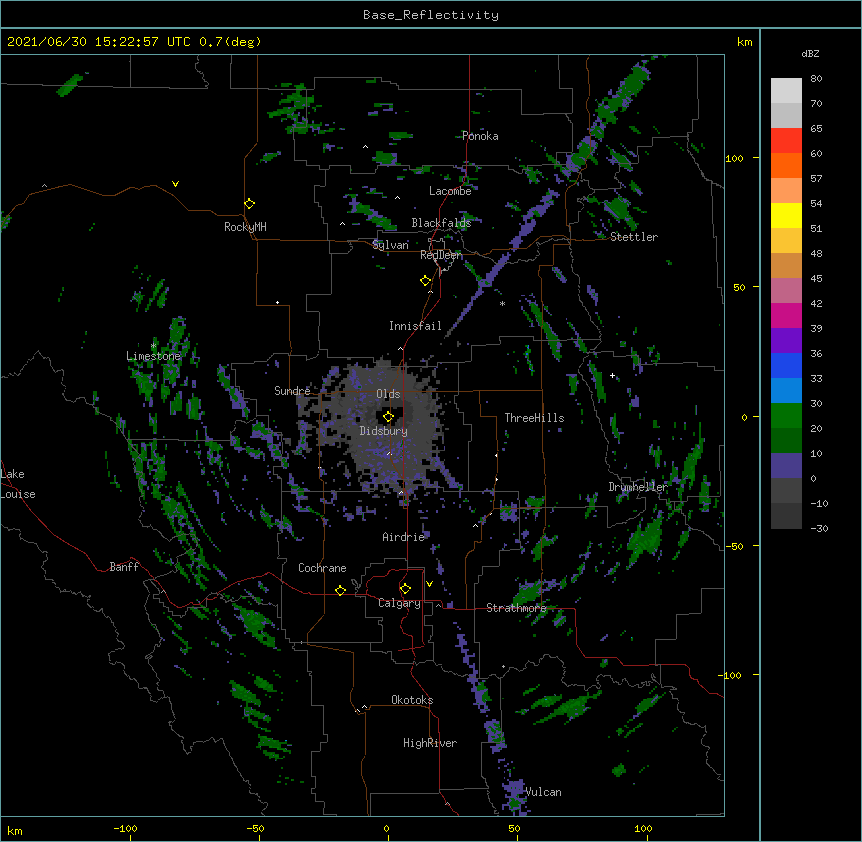Click the yellow V marker in the northwest map area
The width and height of the screenshot is (862, 842).
[175, 184]
